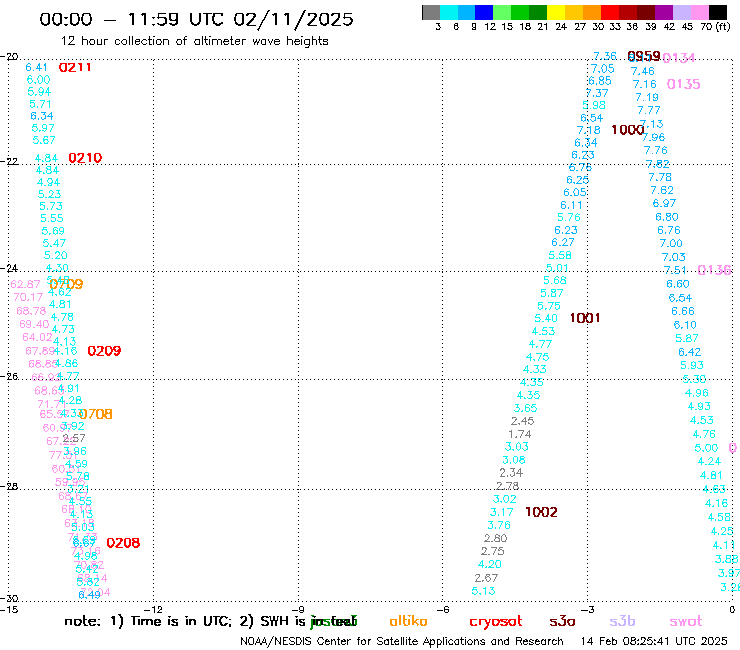Image resolution: width=740 pixels, height=650 pixels.
Task: Click the wave height value '6.41'
Action: coord(36,68)
